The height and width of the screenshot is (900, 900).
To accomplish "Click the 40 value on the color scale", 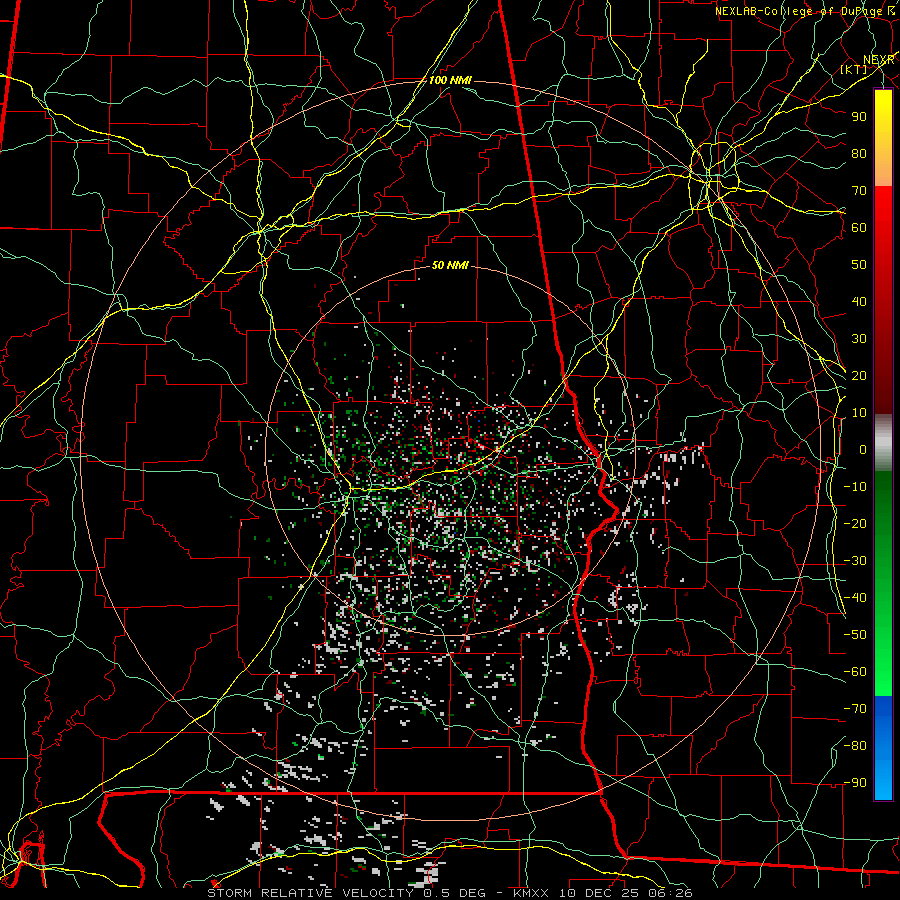I will (859, 301).
